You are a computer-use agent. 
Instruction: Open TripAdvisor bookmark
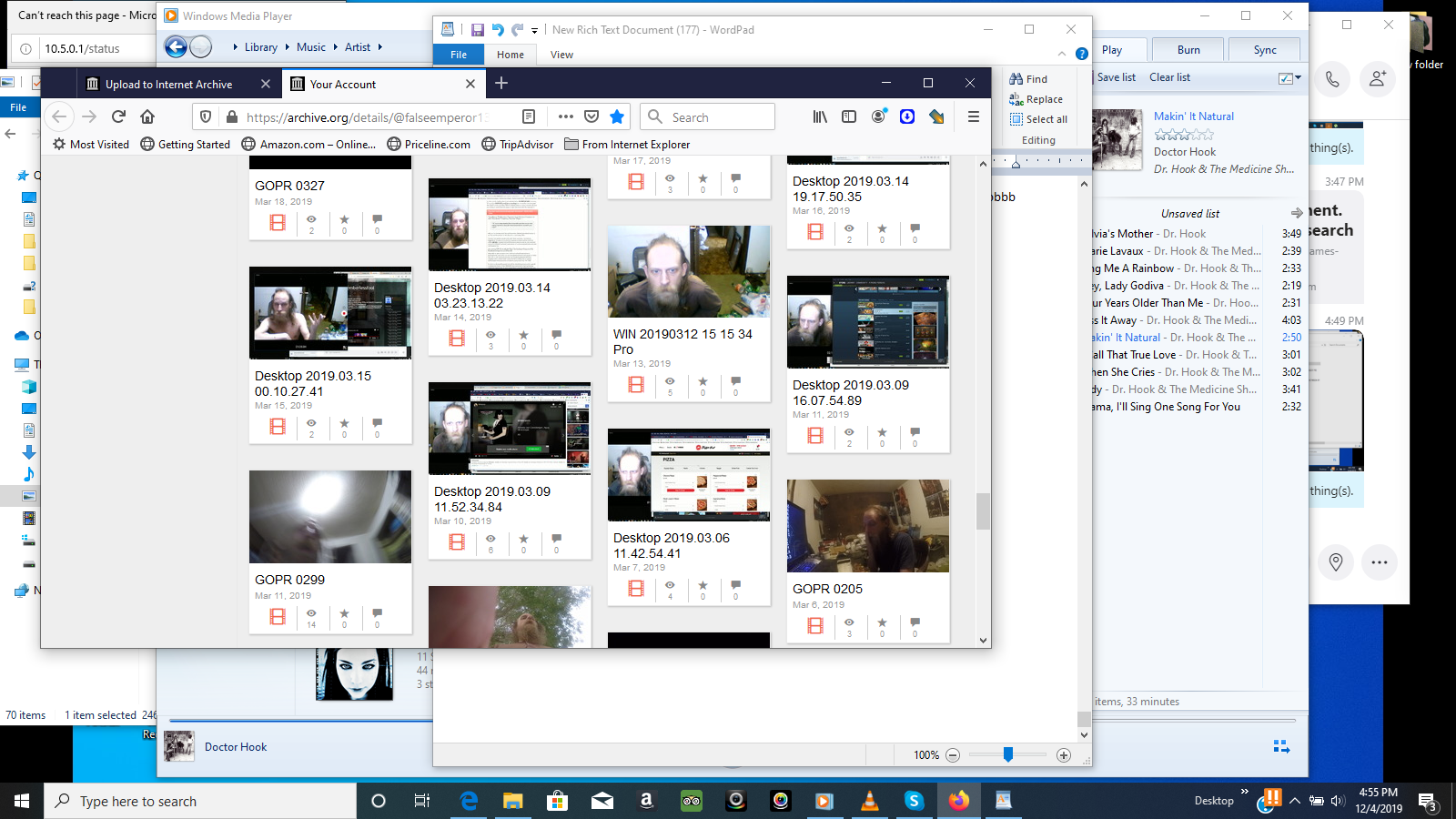[x=518, y=144]
